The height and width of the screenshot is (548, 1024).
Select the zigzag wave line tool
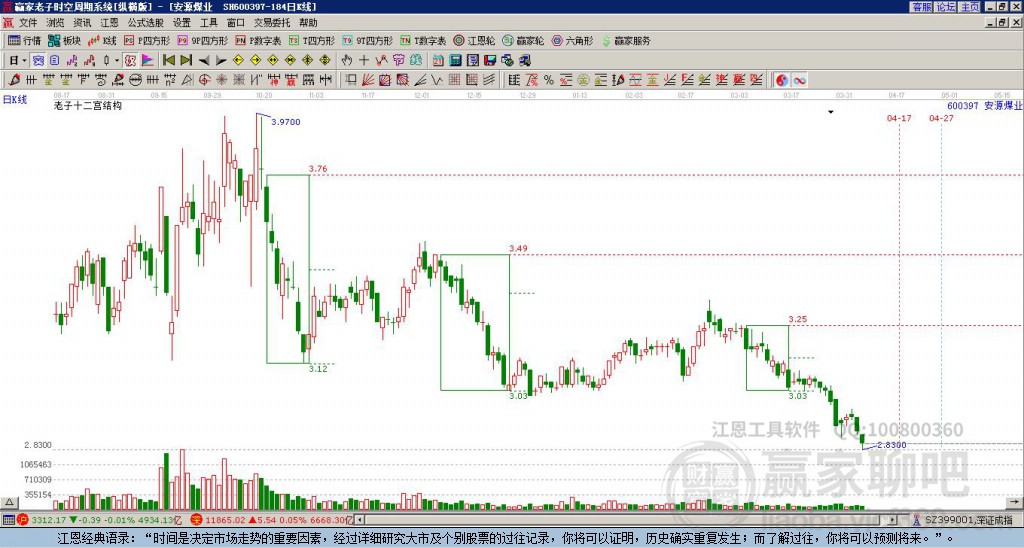click(437, 80)
